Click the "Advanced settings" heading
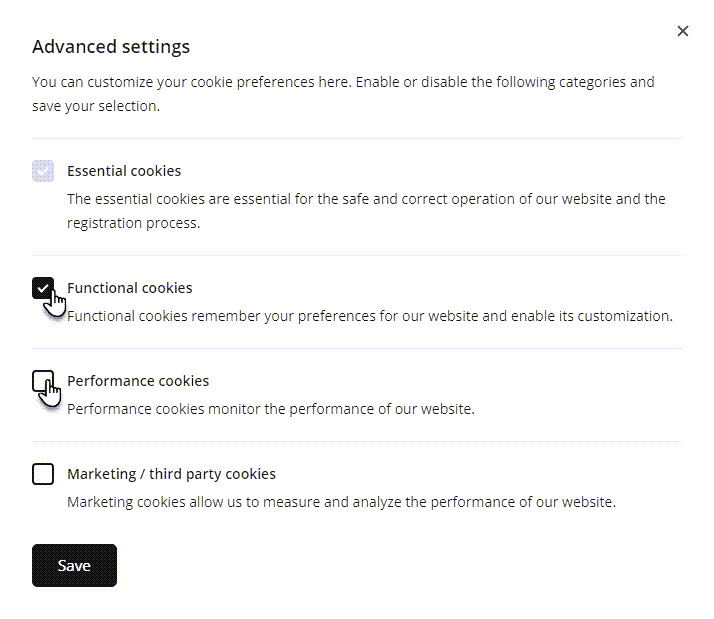Viewport: 714px width, 619px height. coord(111,46)
